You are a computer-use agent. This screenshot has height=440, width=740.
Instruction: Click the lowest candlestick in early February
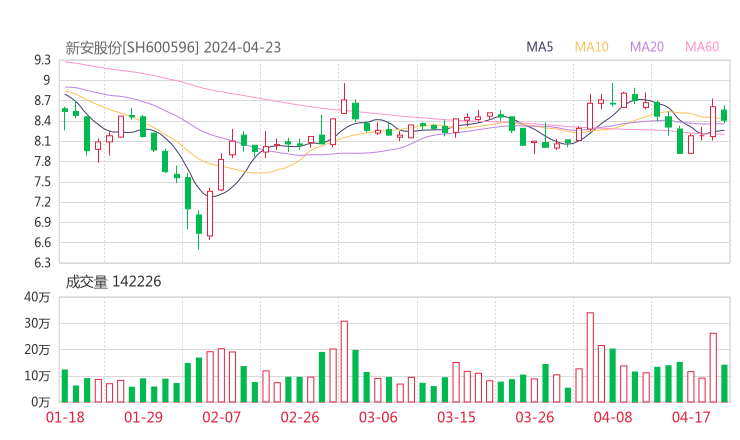coord(199,229)
